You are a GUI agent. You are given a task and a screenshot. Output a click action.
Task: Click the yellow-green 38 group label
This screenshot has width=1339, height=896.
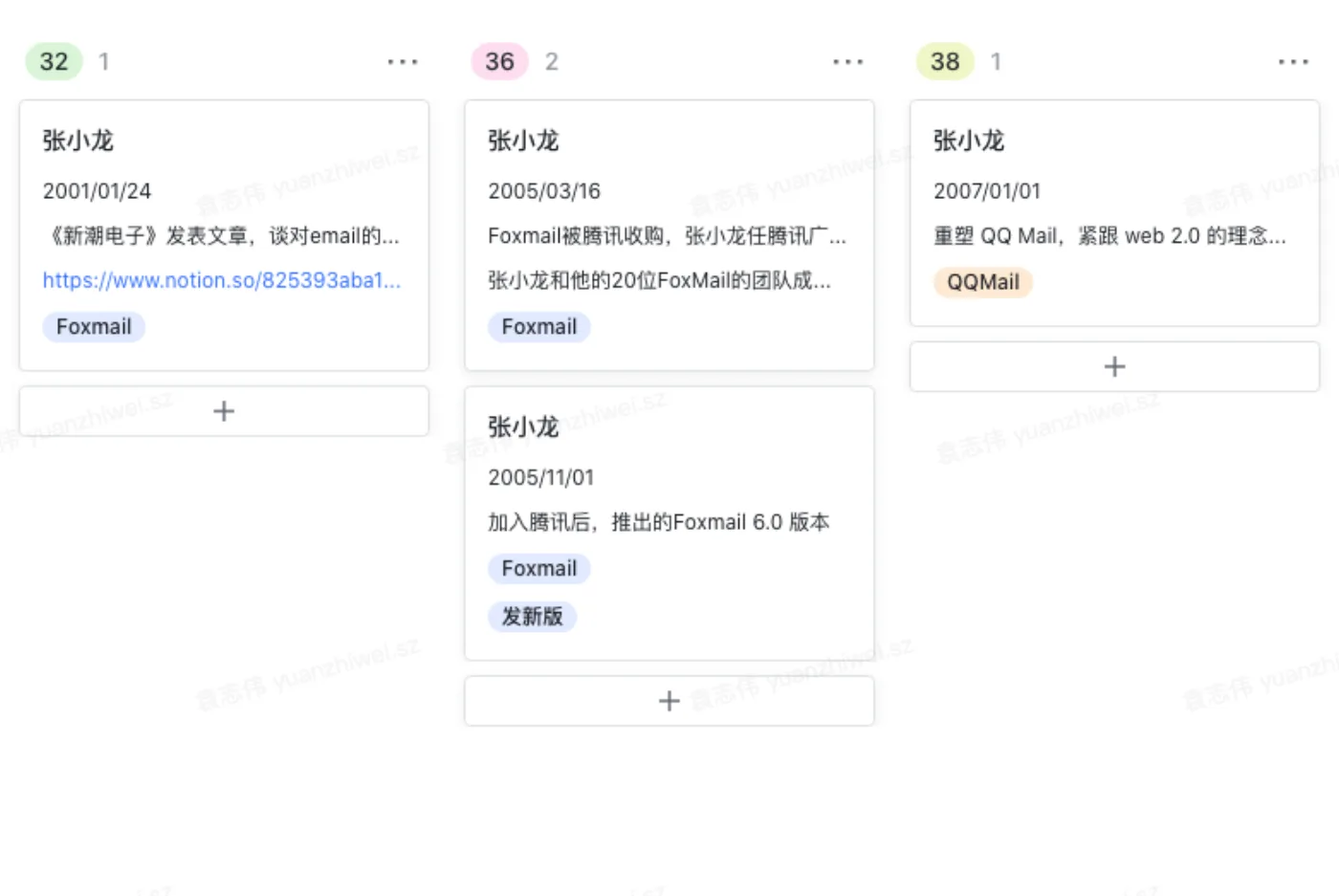(x=945, y=62)
